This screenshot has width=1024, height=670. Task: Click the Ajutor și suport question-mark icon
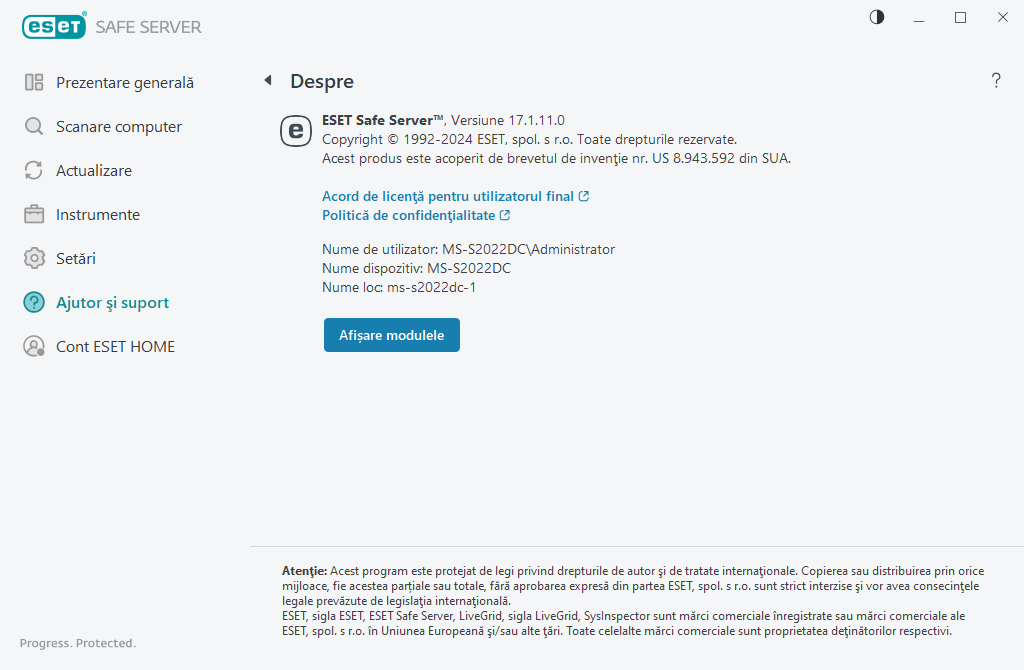(x=34, y=302)
